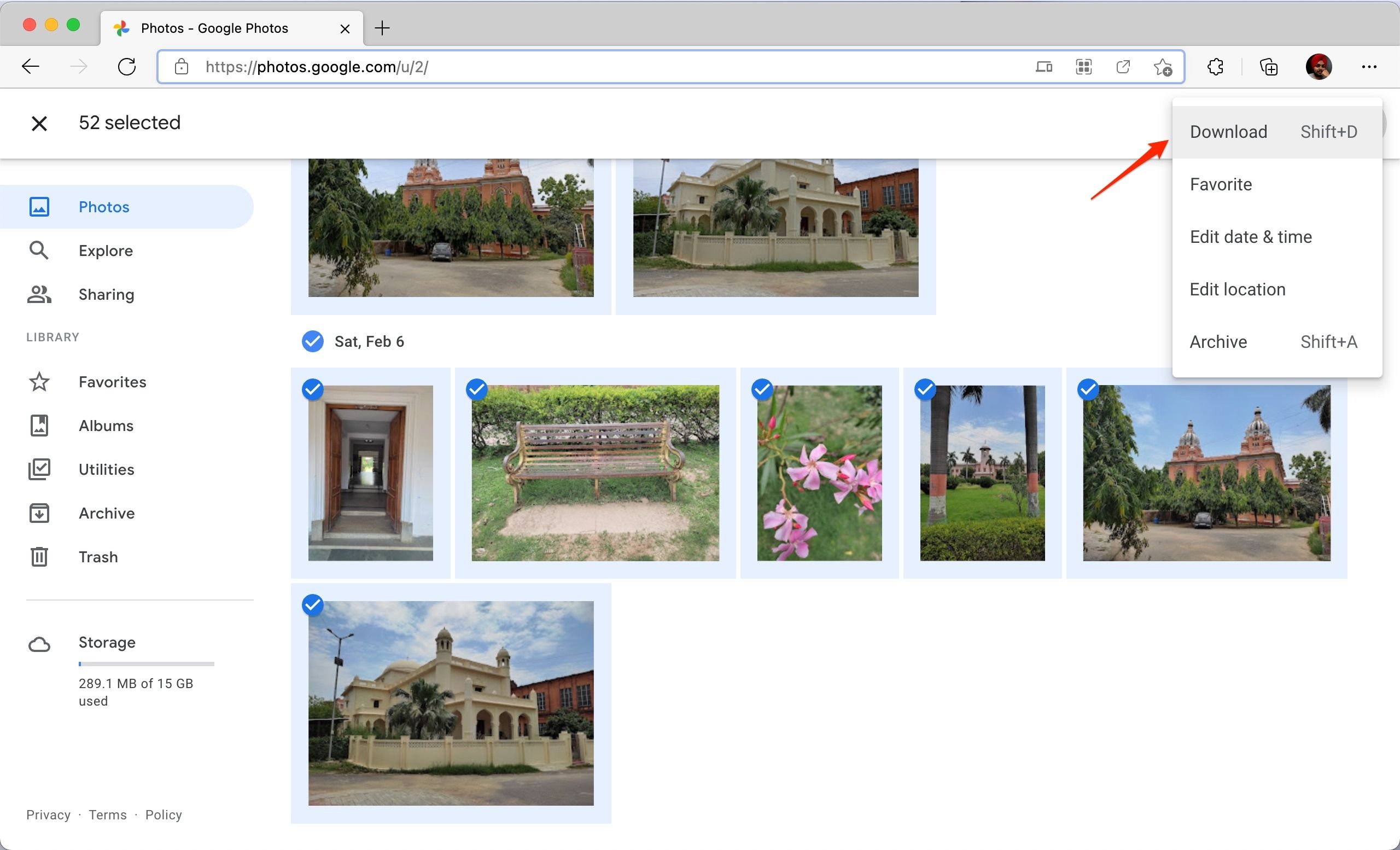This screenshot has width=1400, height=850.
Task: Choose Download from the context menu
Action: [x=1228, y=131]
